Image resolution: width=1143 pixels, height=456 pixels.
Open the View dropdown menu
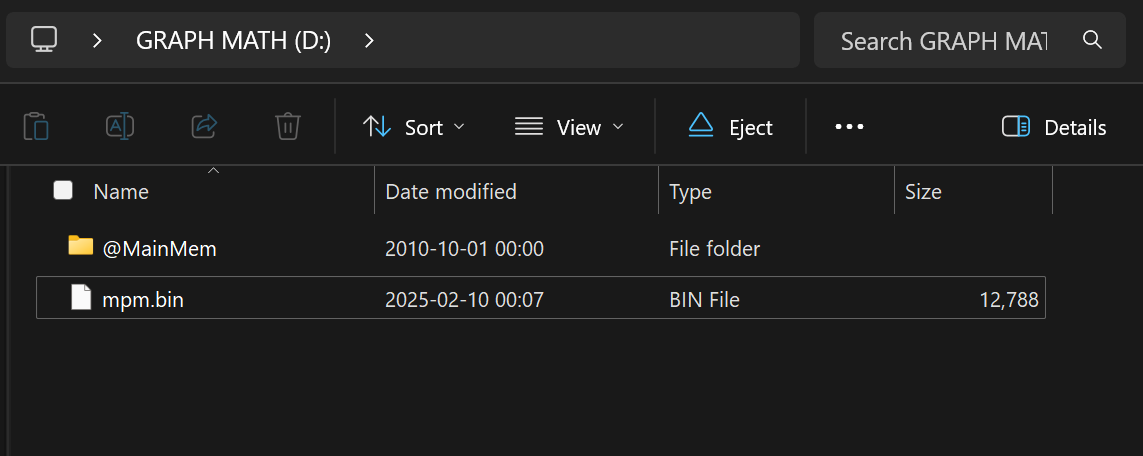(569, 127)
